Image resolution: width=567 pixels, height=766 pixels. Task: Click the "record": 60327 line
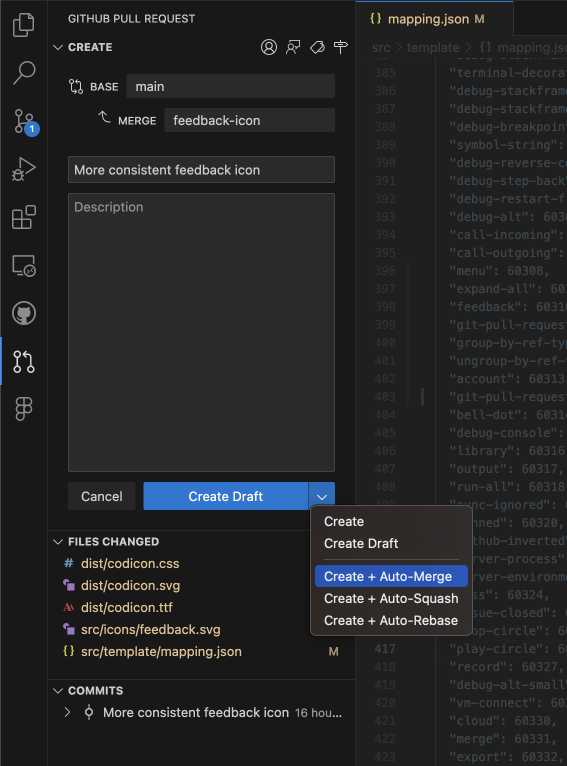pyautogui.click(x=506, y=667)
